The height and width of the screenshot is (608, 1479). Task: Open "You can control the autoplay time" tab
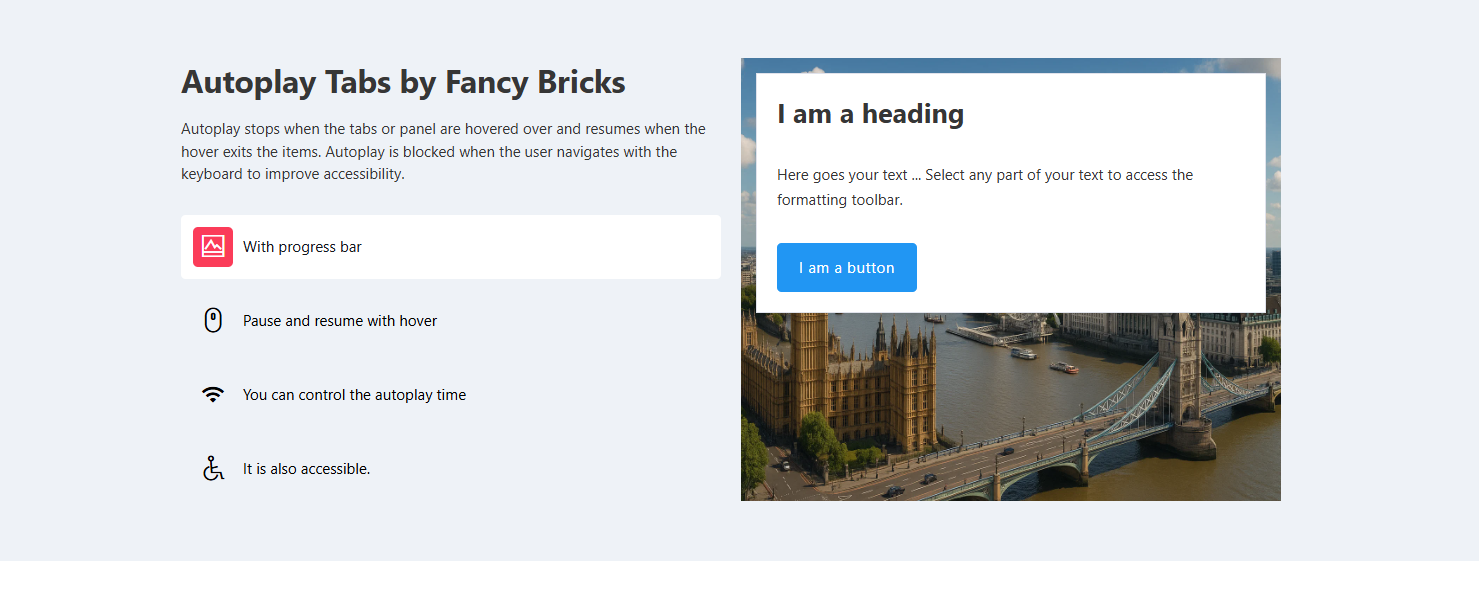coord(354,395)
